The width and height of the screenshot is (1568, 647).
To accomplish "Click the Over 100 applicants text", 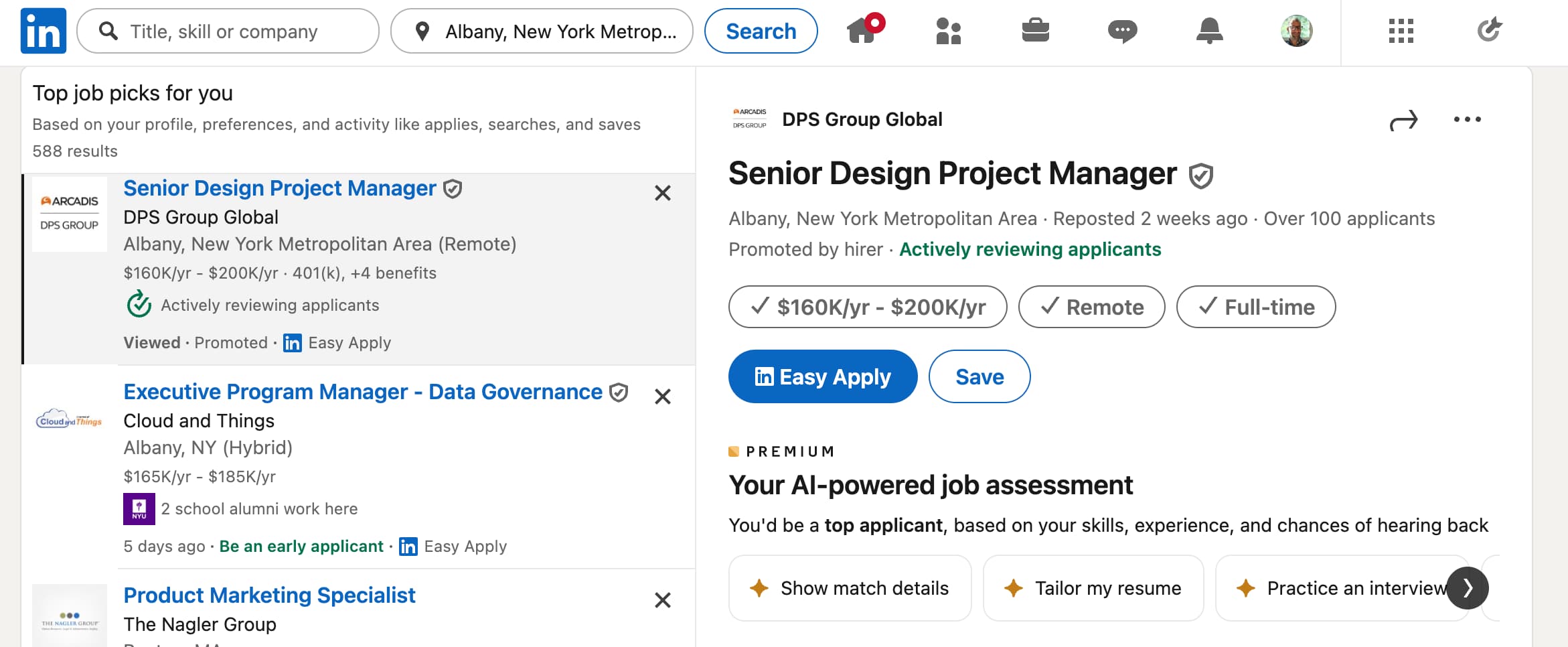I will (x=1349, y=218).
